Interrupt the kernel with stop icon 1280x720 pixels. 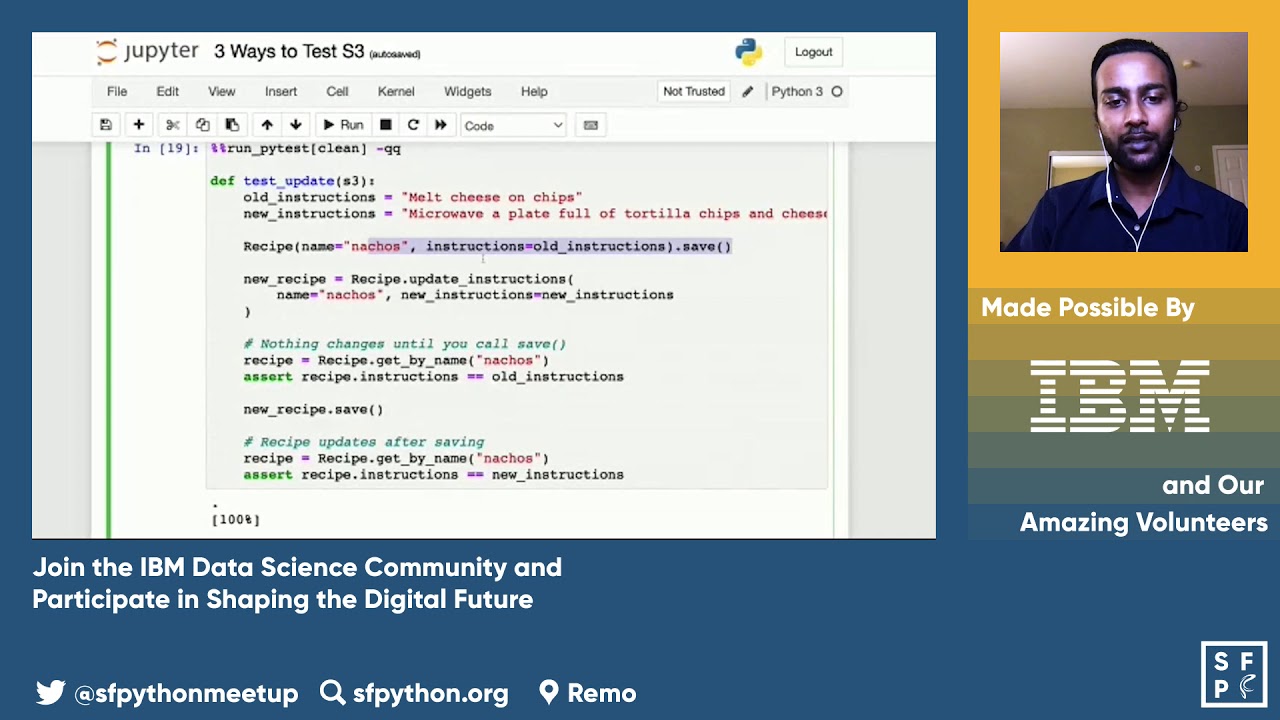pyautogui.click(x=385, y=125)
